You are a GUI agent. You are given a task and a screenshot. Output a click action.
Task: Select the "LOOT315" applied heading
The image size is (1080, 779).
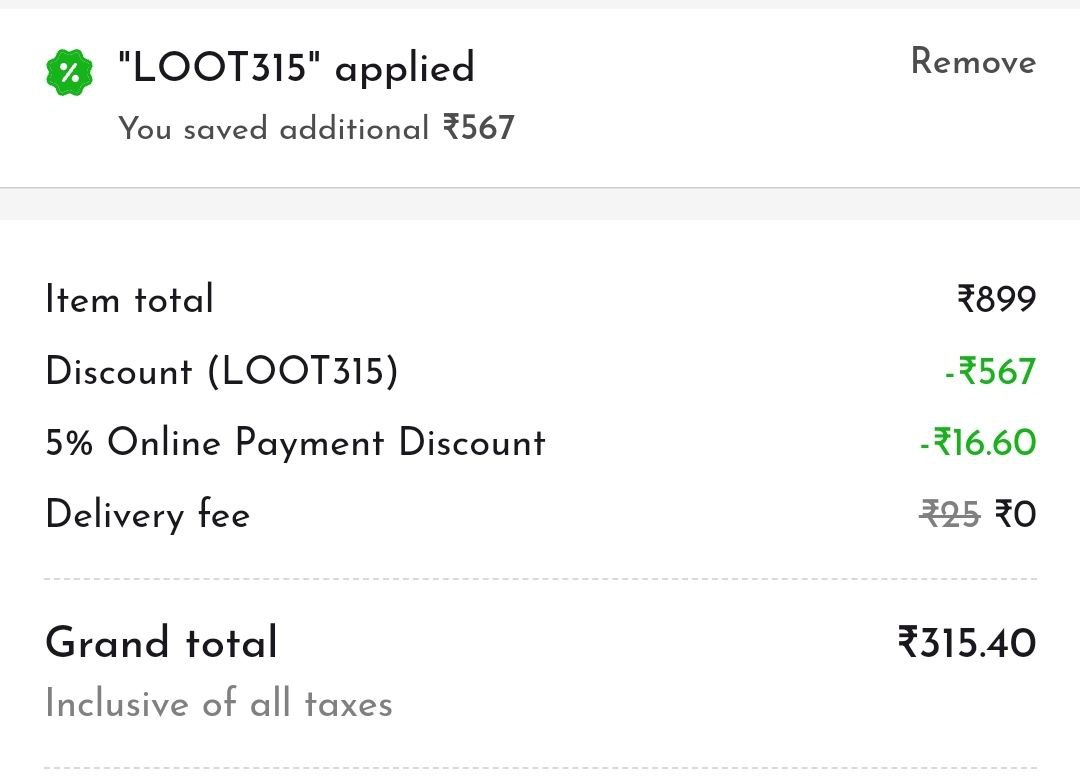click(x=296, y=67)
